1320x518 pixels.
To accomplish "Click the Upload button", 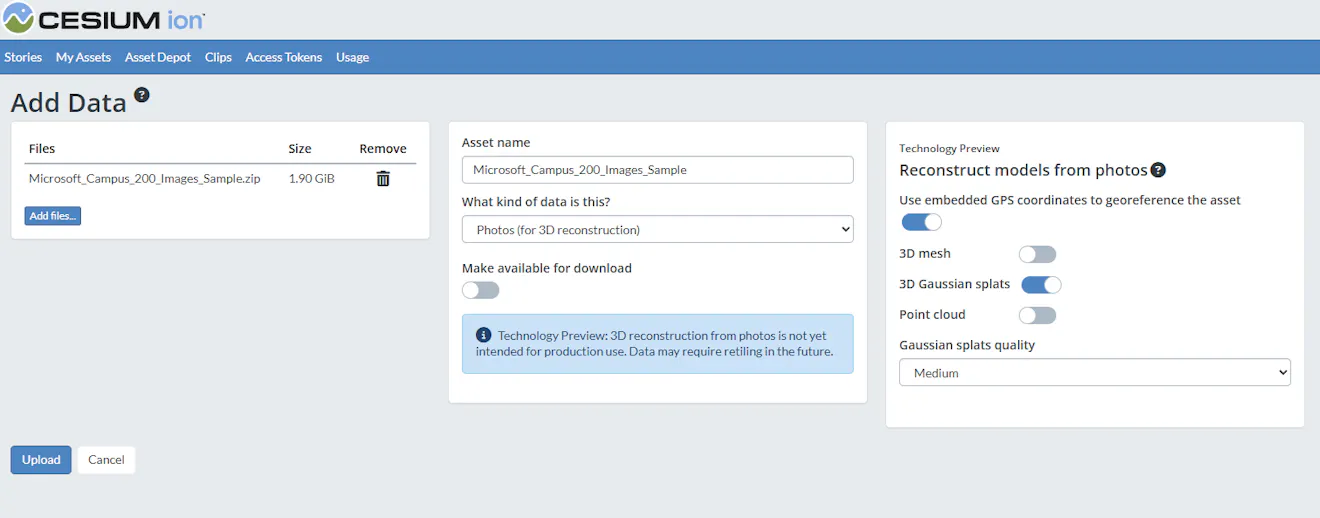I will click(41, 460).
